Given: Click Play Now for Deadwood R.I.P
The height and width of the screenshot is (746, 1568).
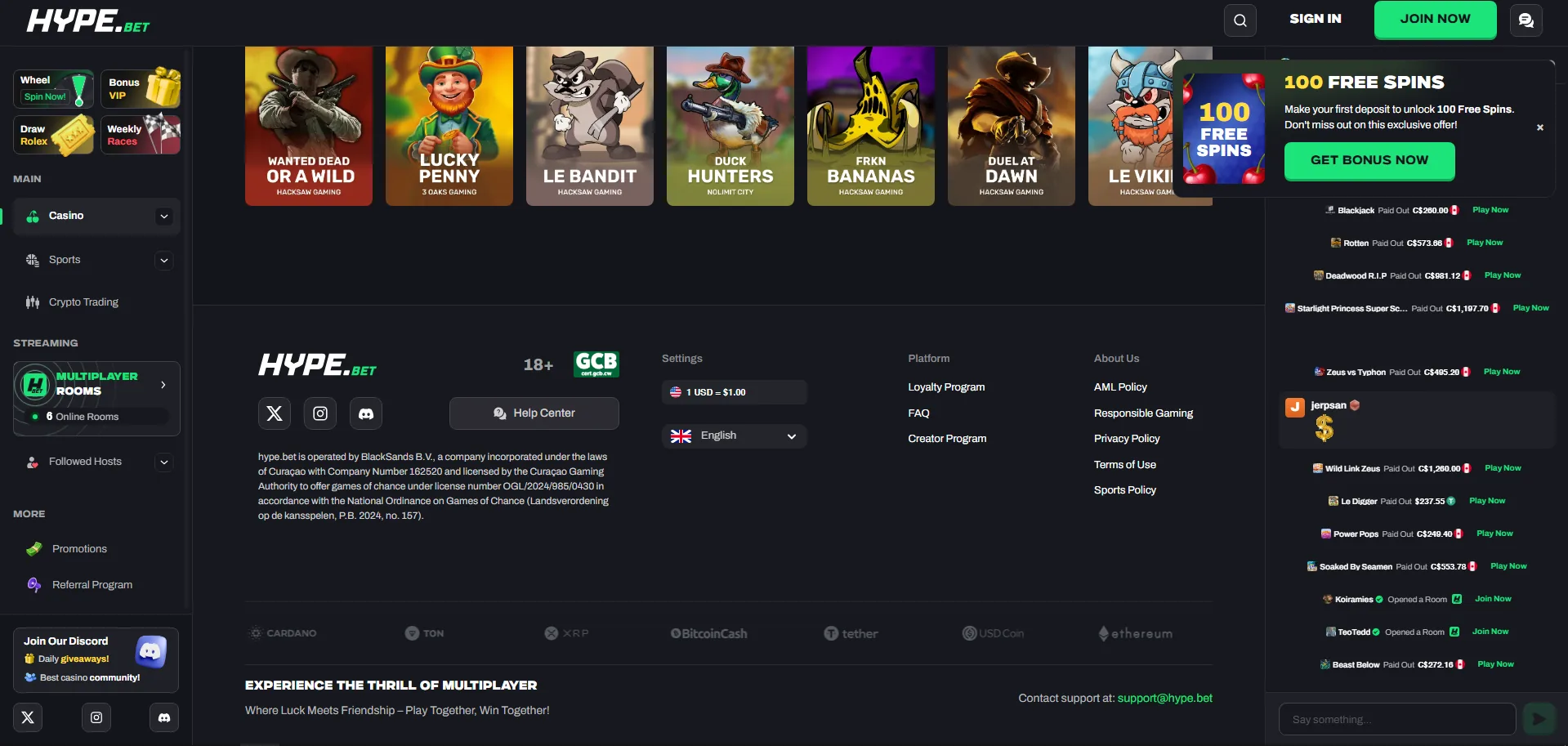Looking at the screenshot, I should [x=1503, y=275].
